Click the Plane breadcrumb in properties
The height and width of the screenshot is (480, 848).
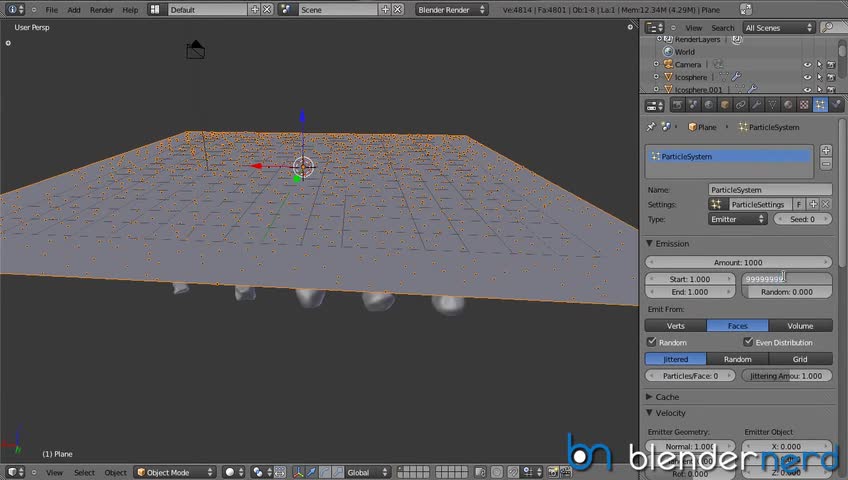(x=702, y=127)
